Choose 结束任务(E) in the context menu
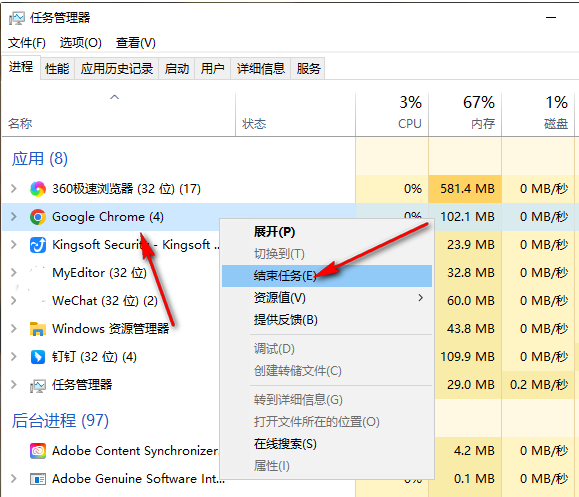579x497 pixels. 326,276
